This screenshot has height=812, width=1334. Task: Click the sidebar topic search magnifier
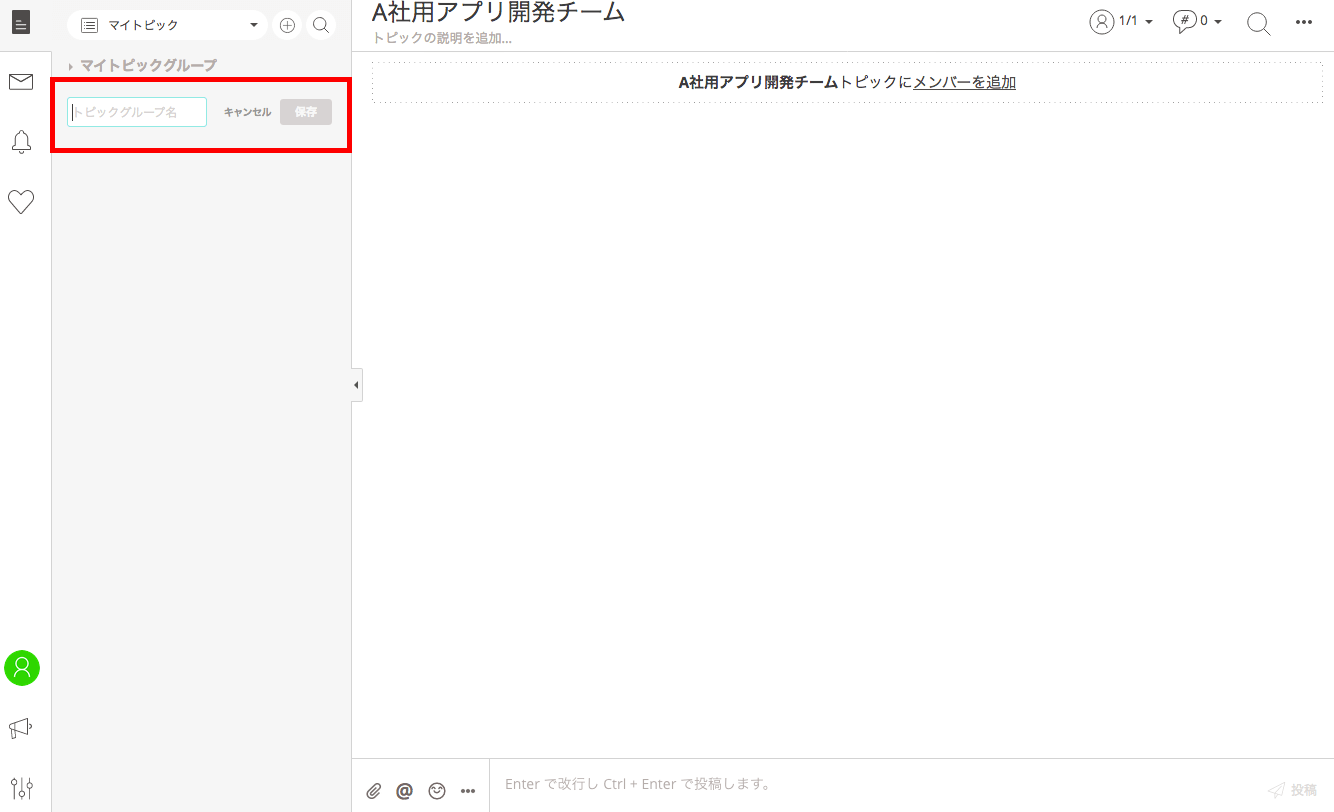321,25
